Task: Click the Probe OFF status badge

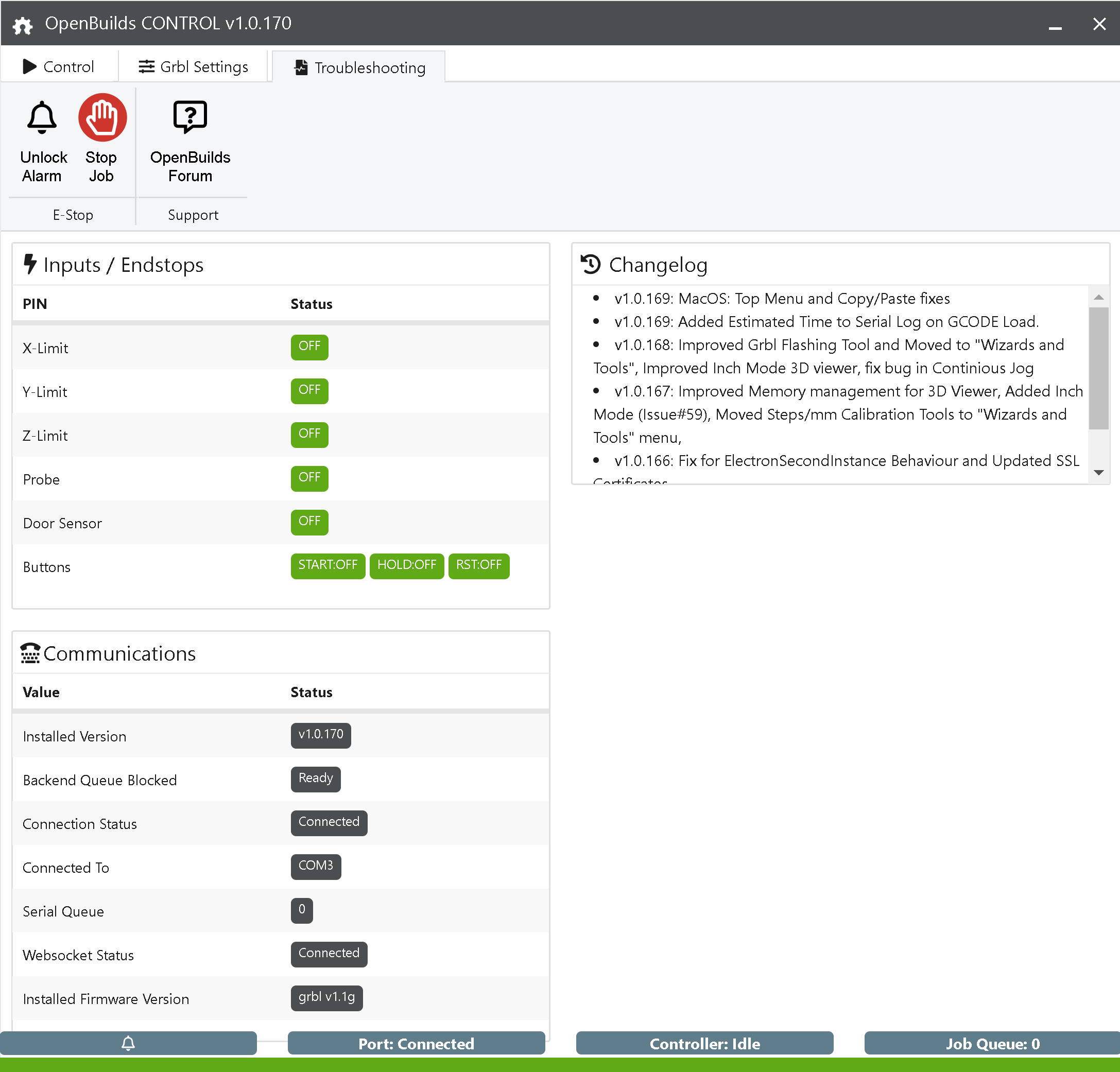Action: point(309,478)
